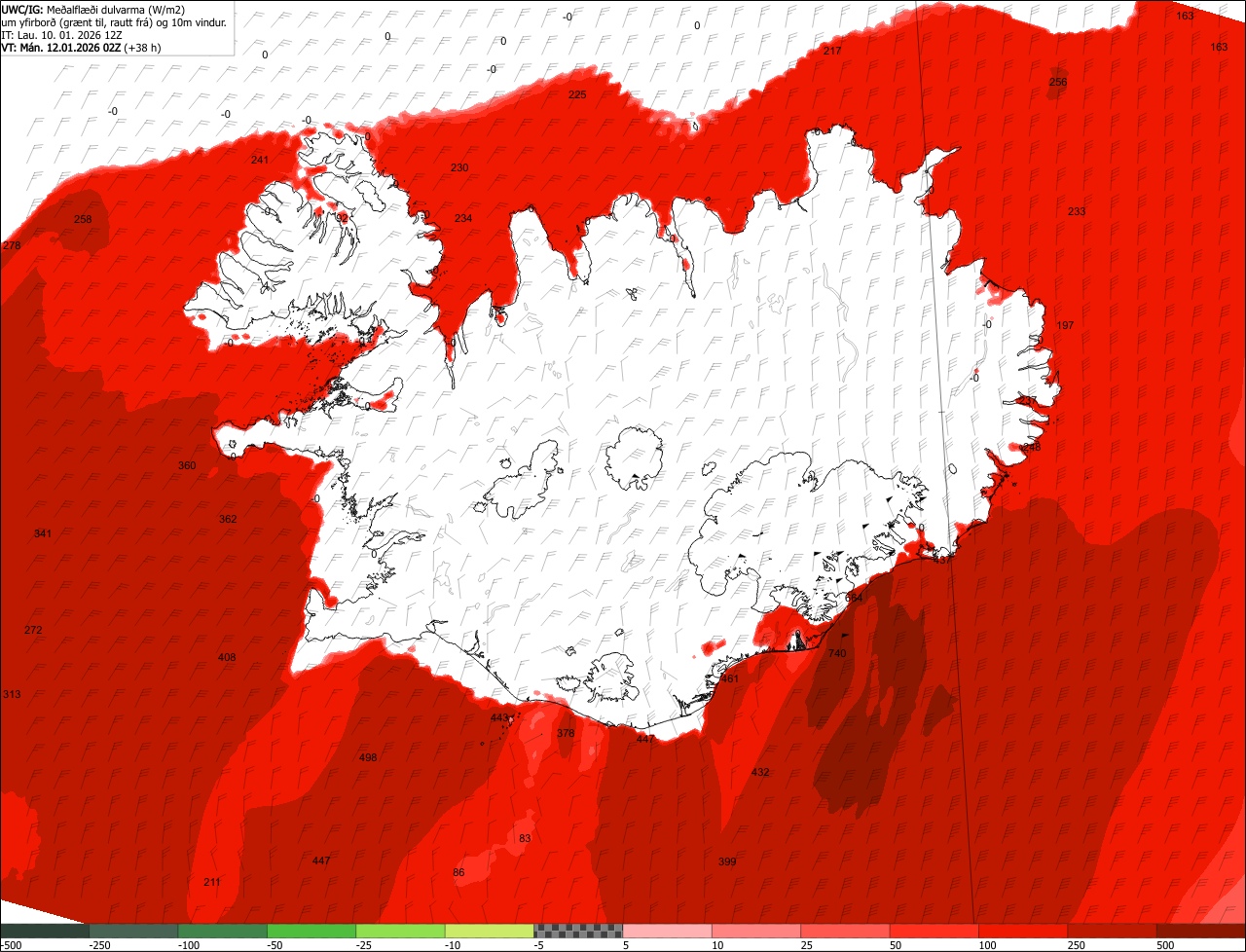This screenshot has width=1246, height=952.
Task: Click the flux value 233 off the east coast
Action: (1077, 211)
